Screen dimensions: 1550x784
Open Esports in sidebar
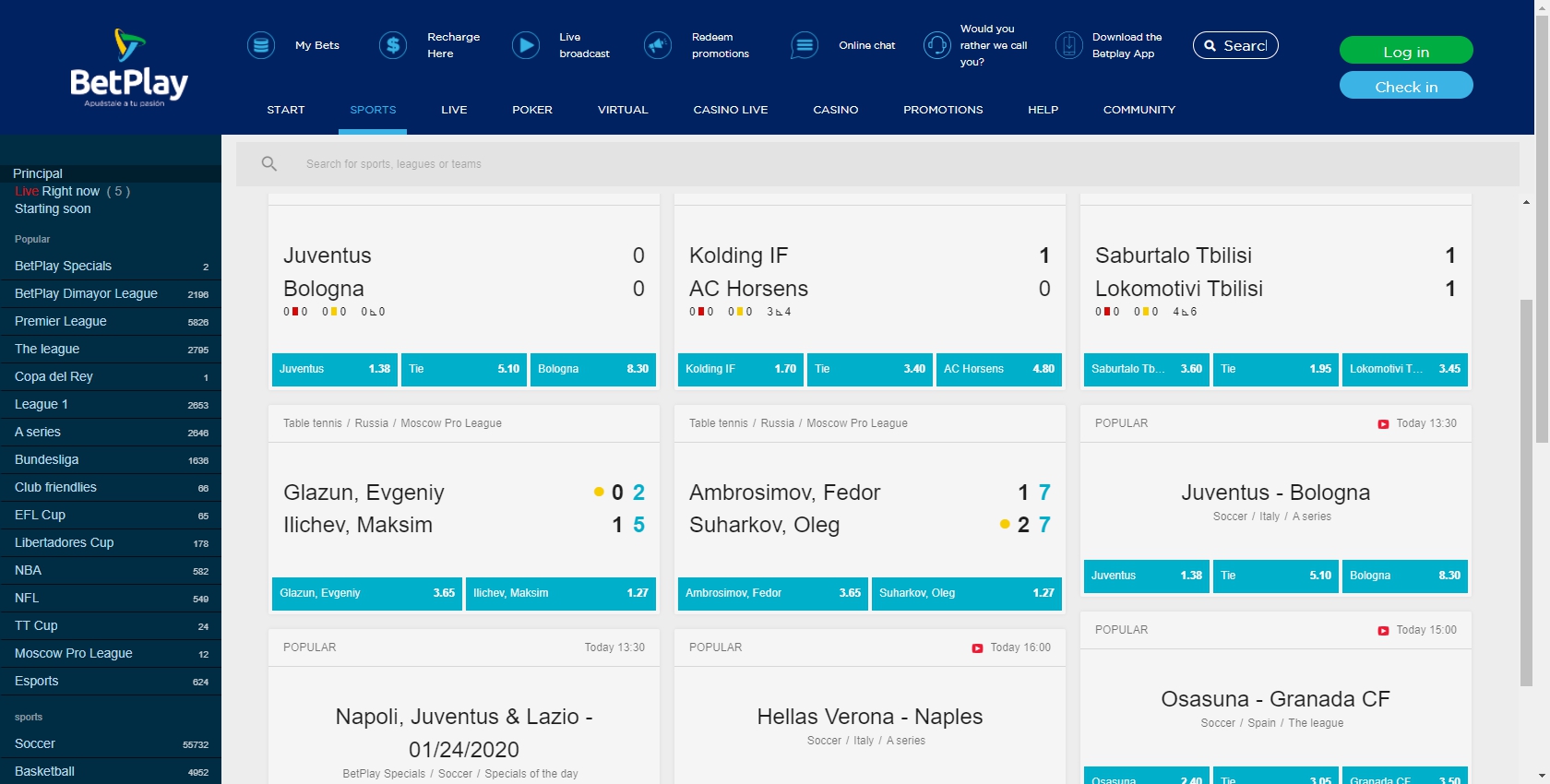[111, 681]
